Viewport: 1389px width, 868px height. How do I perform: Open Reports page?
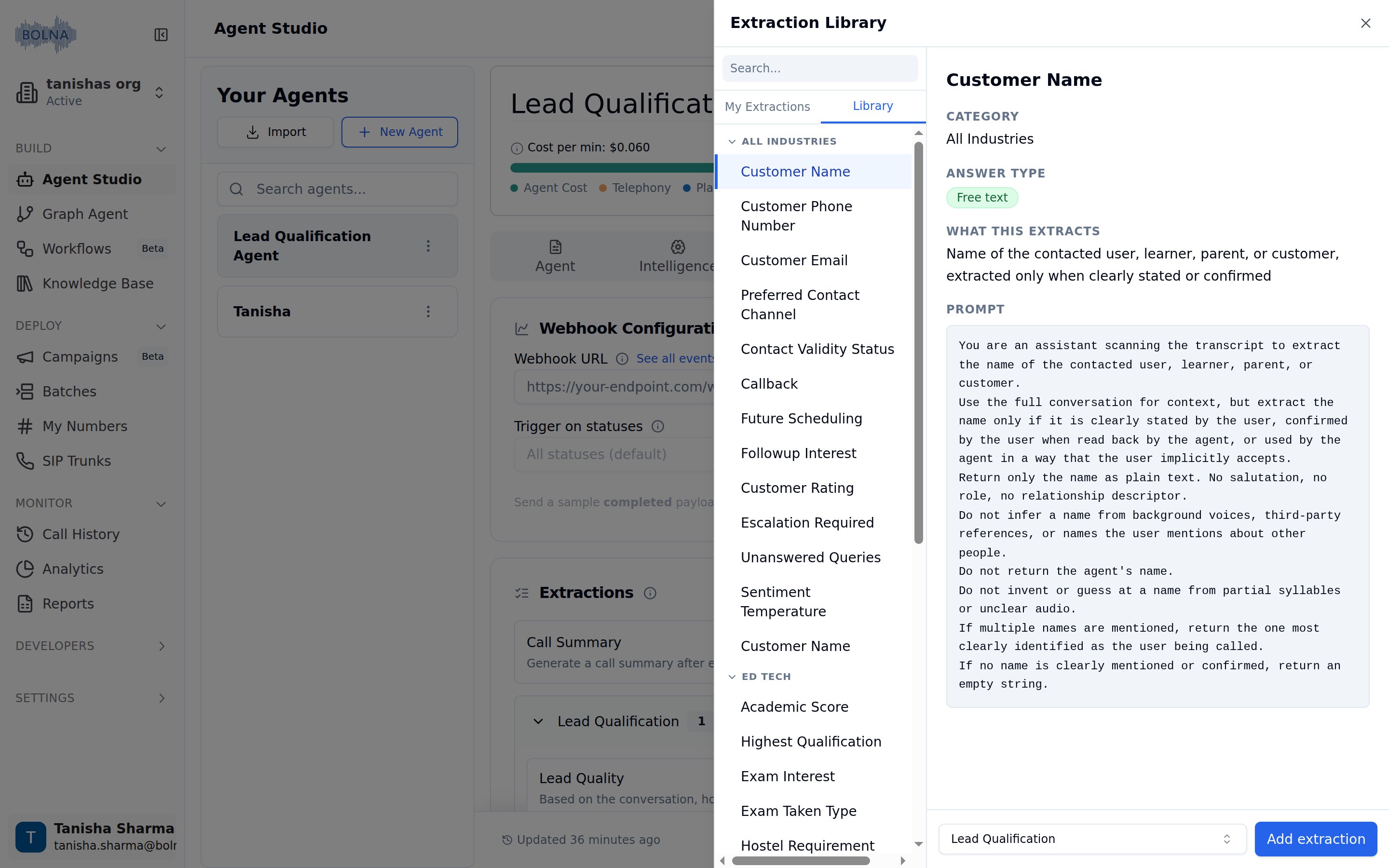tap(92, 604)
